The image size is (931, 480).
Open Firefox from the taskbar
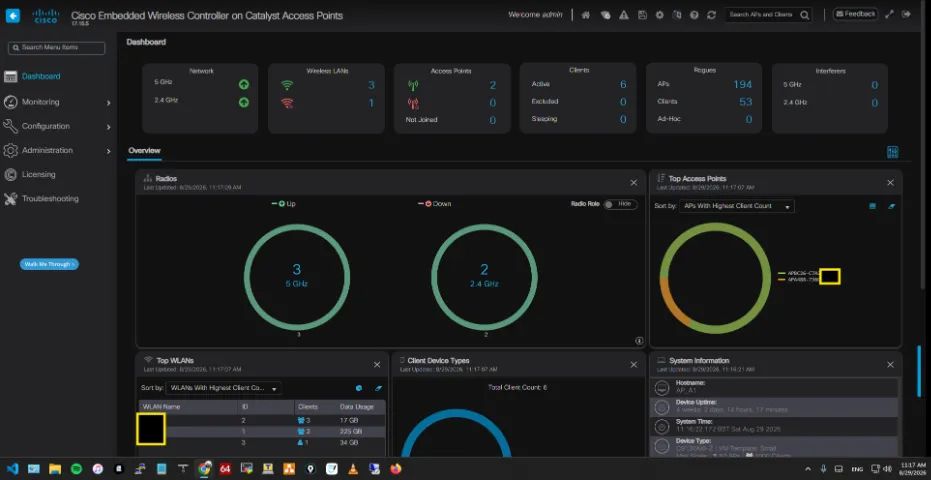pos(395,469)
